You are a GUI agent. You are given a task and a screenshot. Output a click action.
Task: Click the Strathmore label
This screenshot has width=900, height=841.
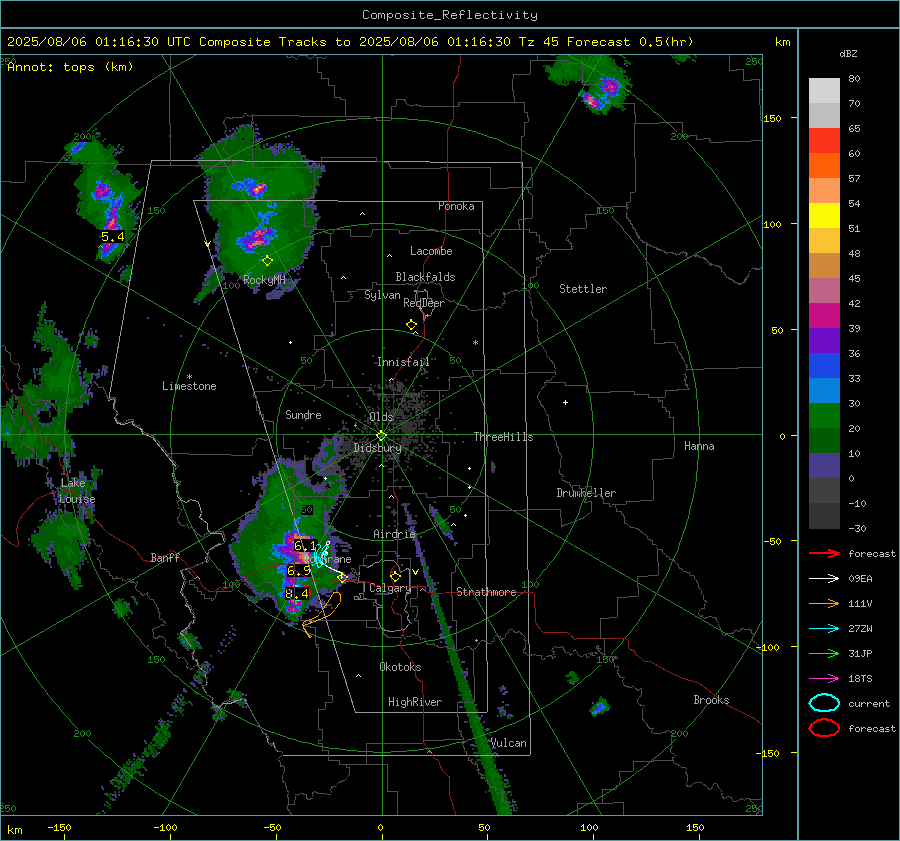click(x=486, y=592)
